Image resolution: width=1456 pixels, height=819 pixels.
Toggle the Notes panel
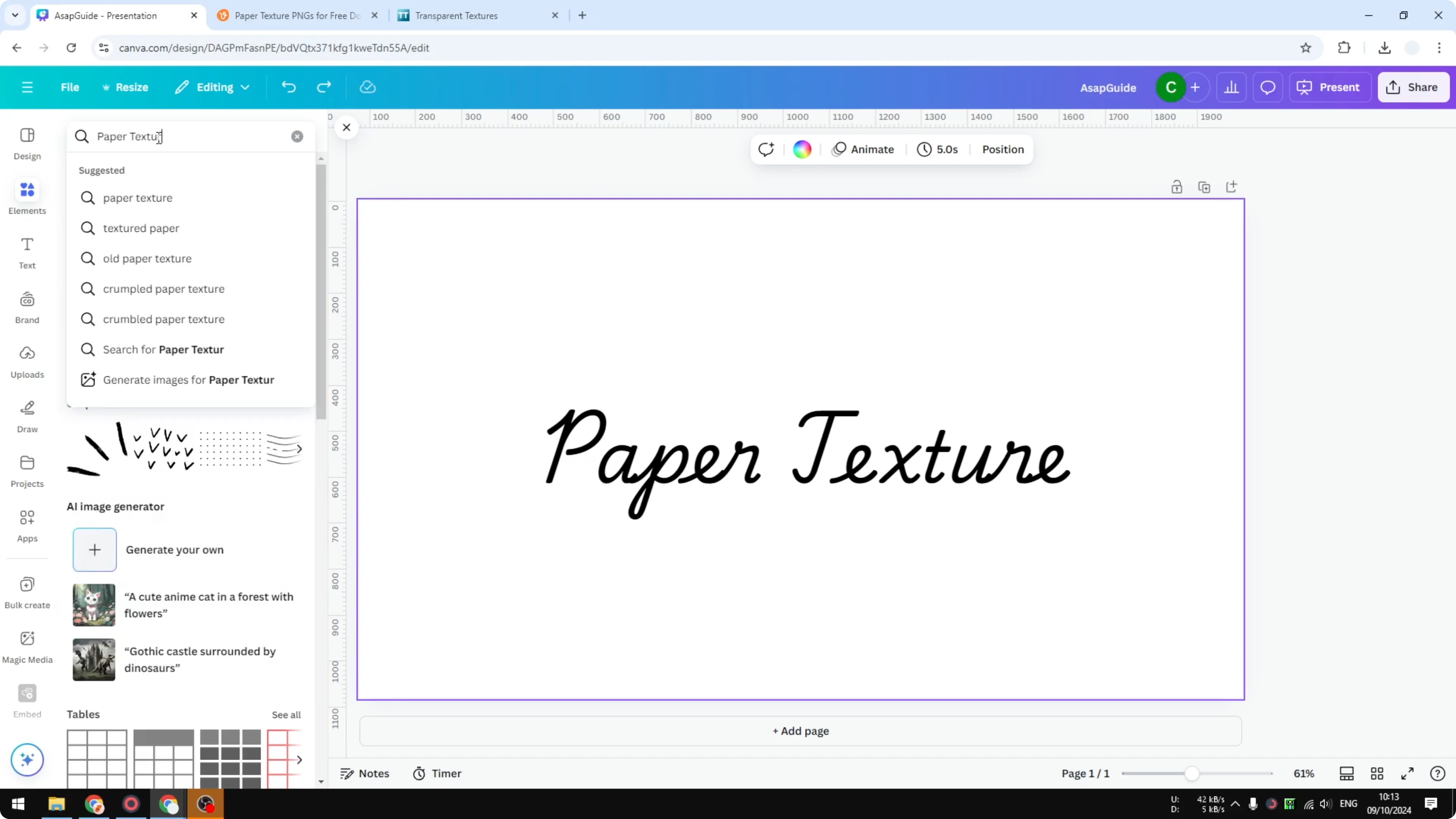[x=364, y=773]
